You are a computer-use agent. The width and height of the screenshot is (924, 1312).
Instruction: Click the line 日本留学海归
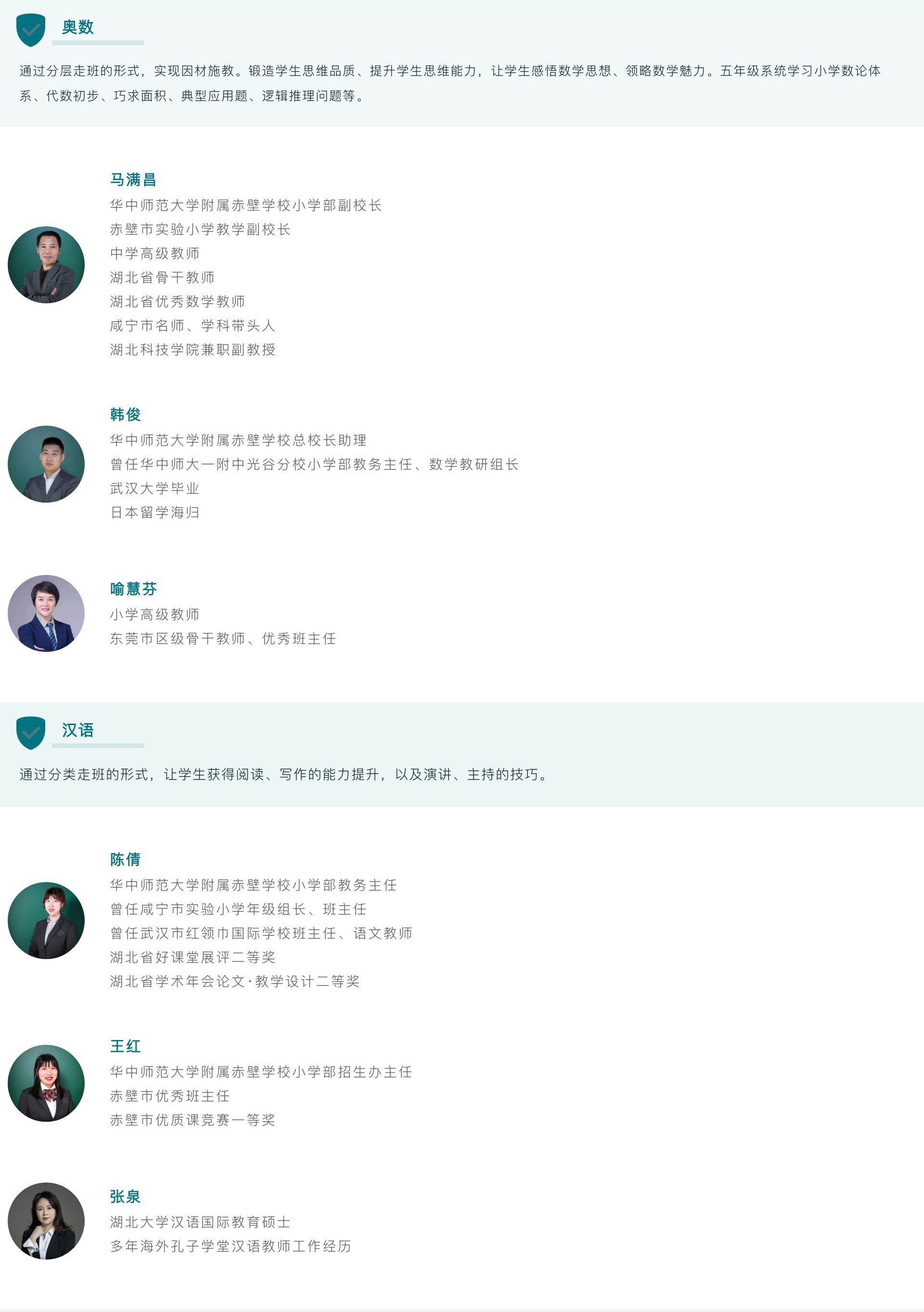pyautogui.click(x=154, y=513)
